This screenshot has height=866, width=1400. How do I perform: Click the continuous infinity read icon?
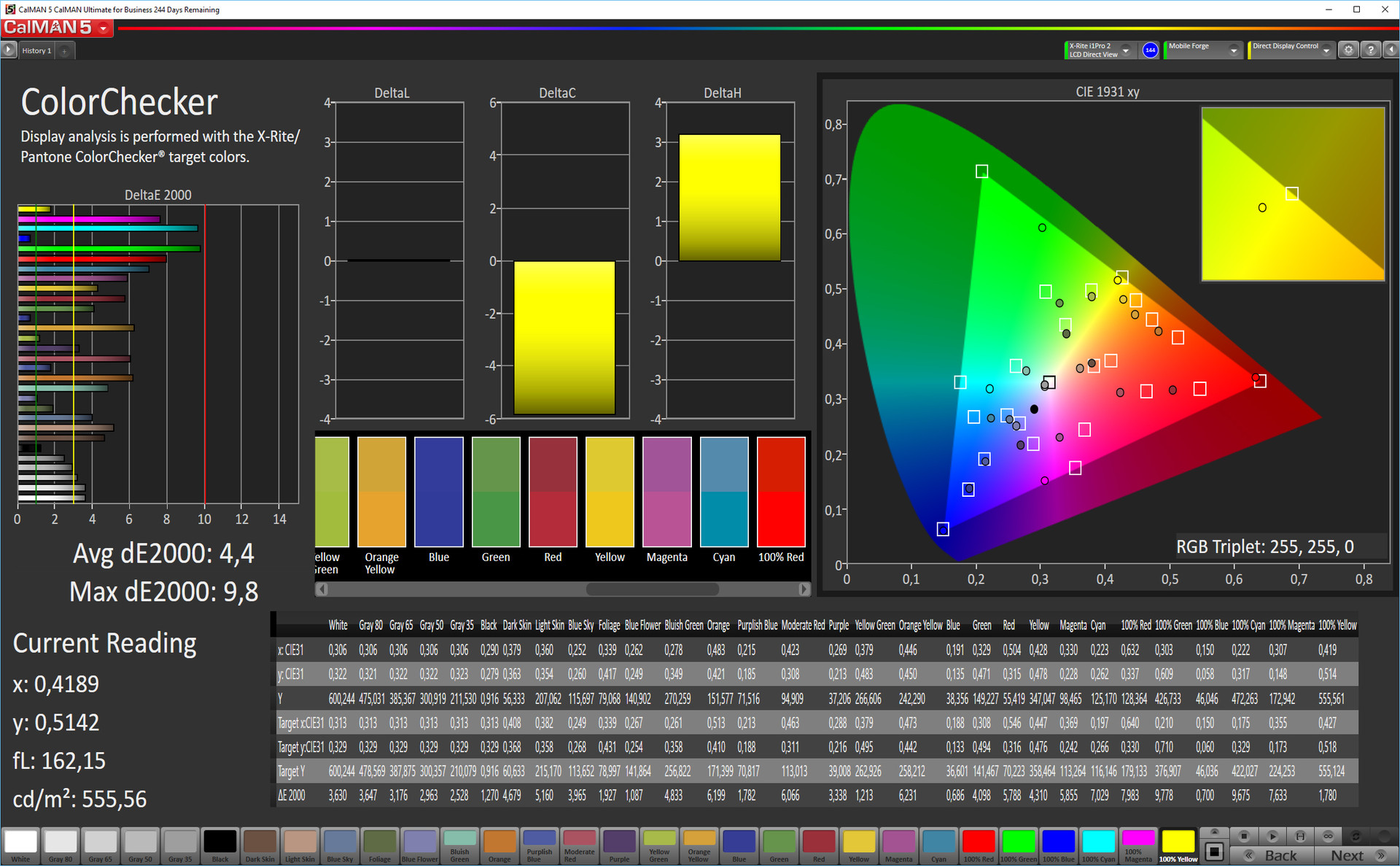[x=1328, y=836]
